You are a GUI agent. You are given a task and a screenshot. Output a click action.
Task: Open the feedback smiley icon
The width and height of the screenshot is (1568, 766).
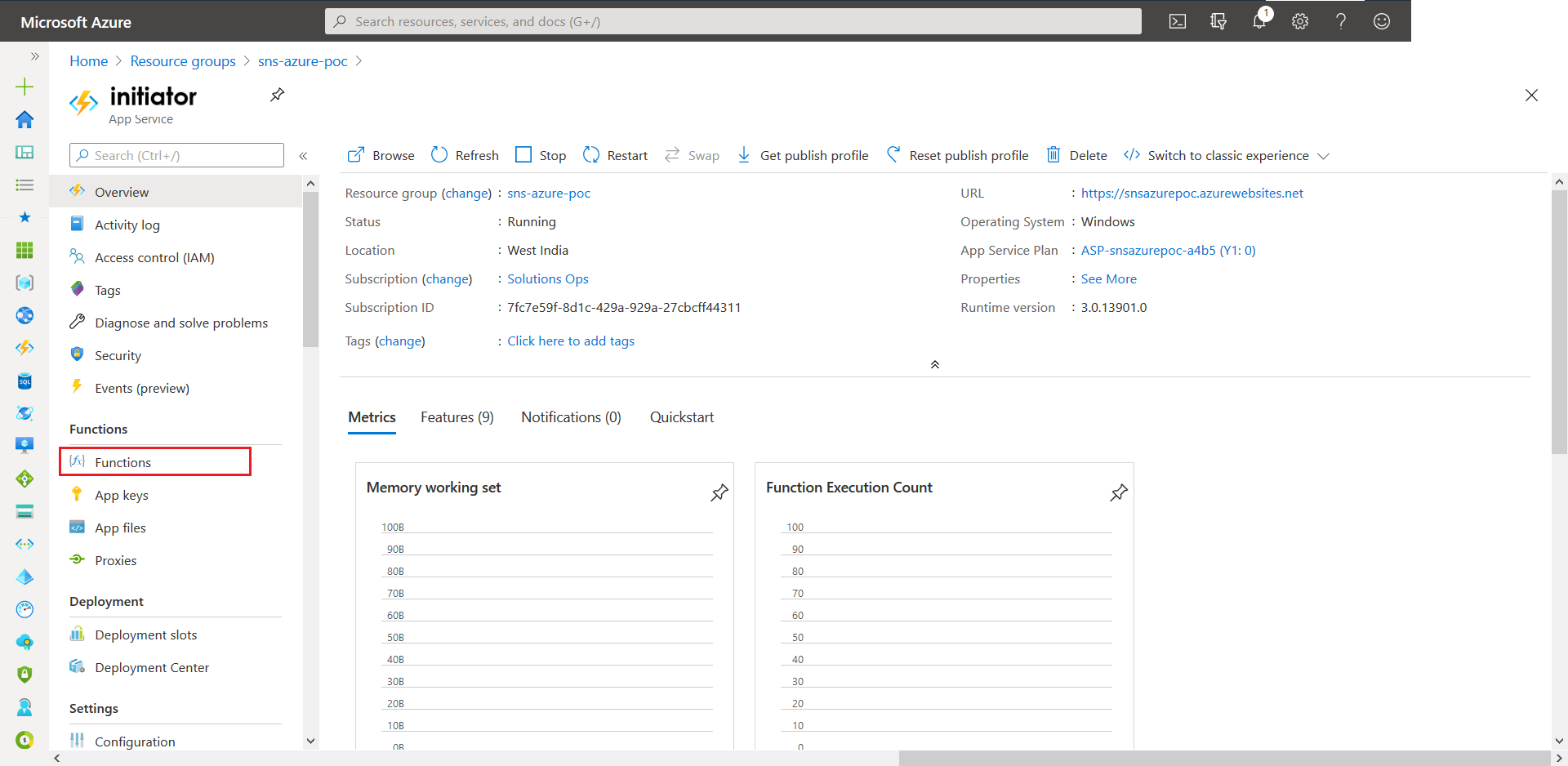(1382, 21)
